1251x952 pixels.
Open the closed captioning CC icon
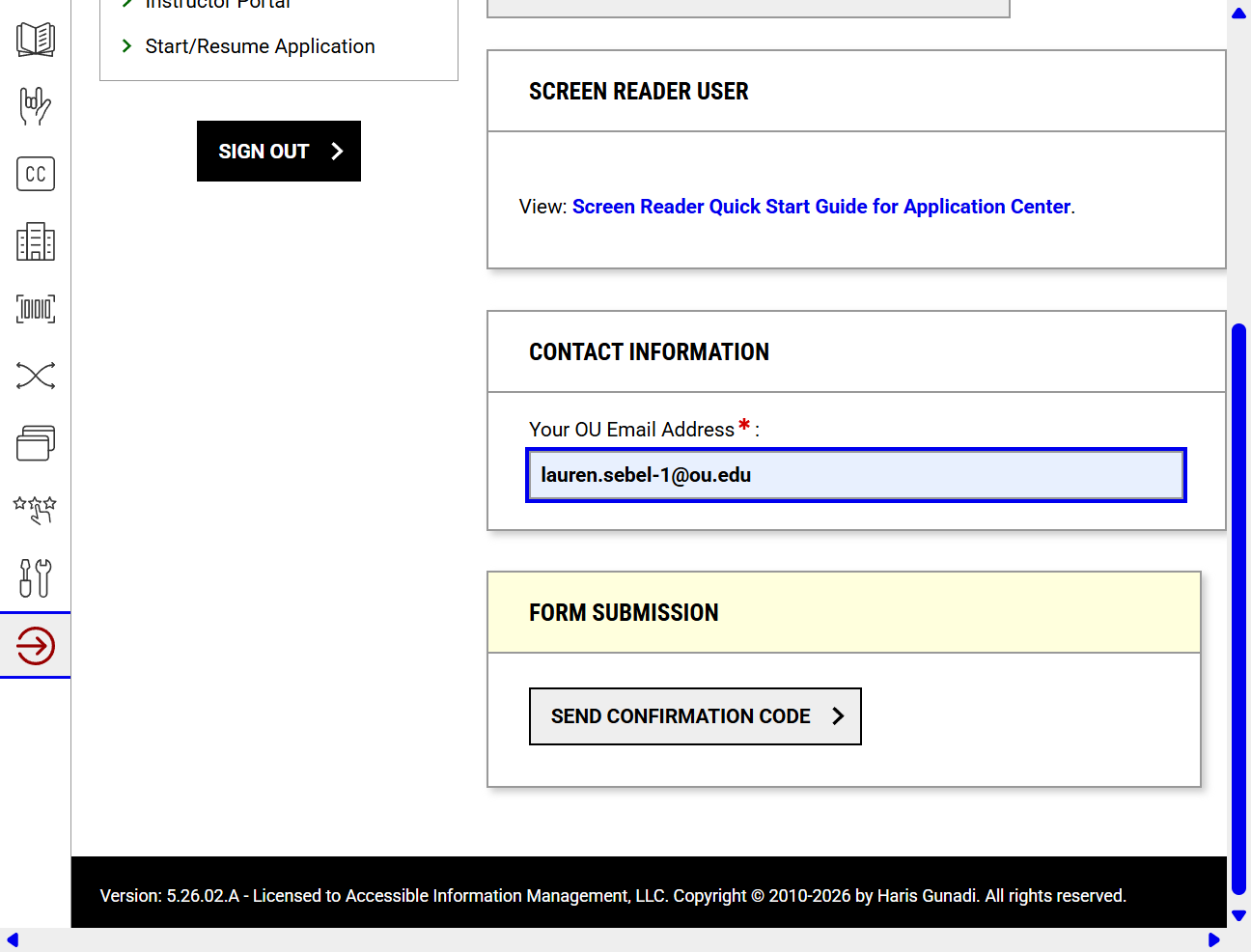point(36,174)
